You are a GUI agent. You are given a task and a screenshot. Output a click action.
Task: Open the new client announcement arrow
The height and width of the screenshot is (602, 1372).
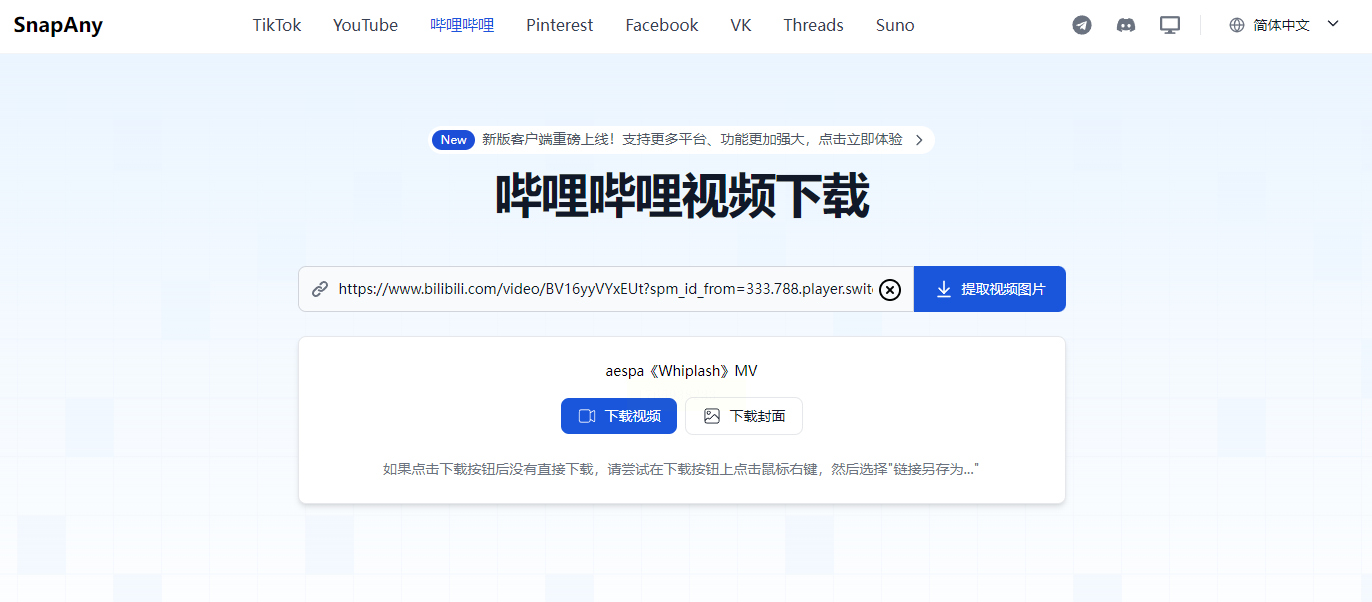[x=919, y=140]
